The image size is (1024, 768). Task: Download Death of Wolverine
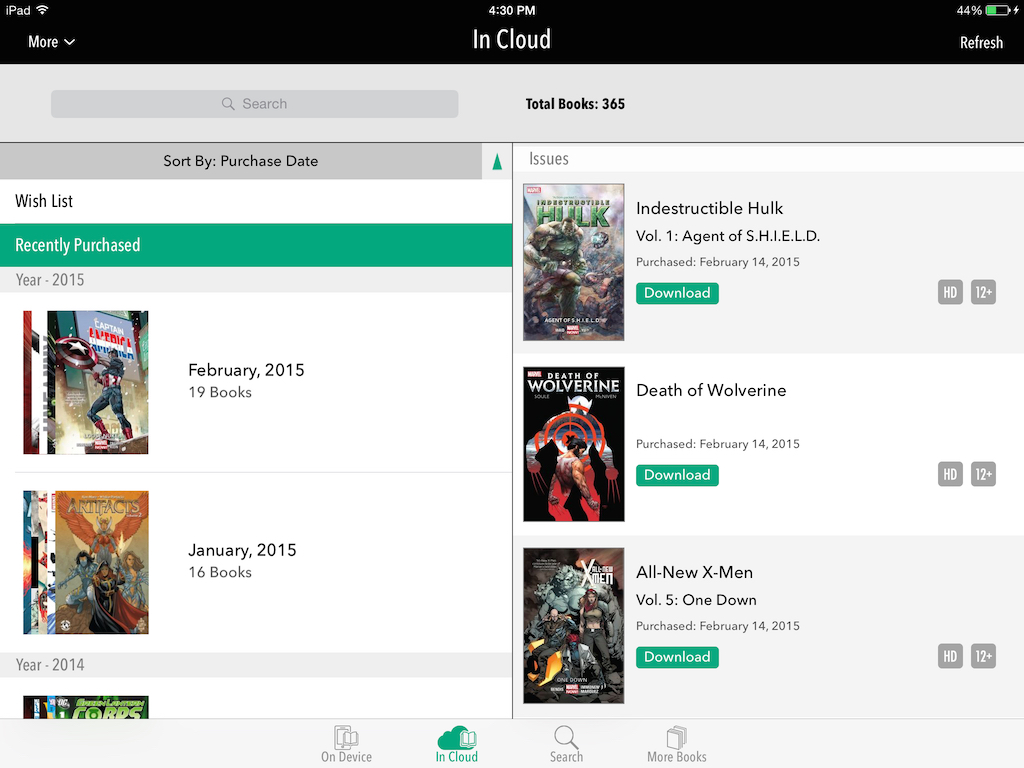677,475
